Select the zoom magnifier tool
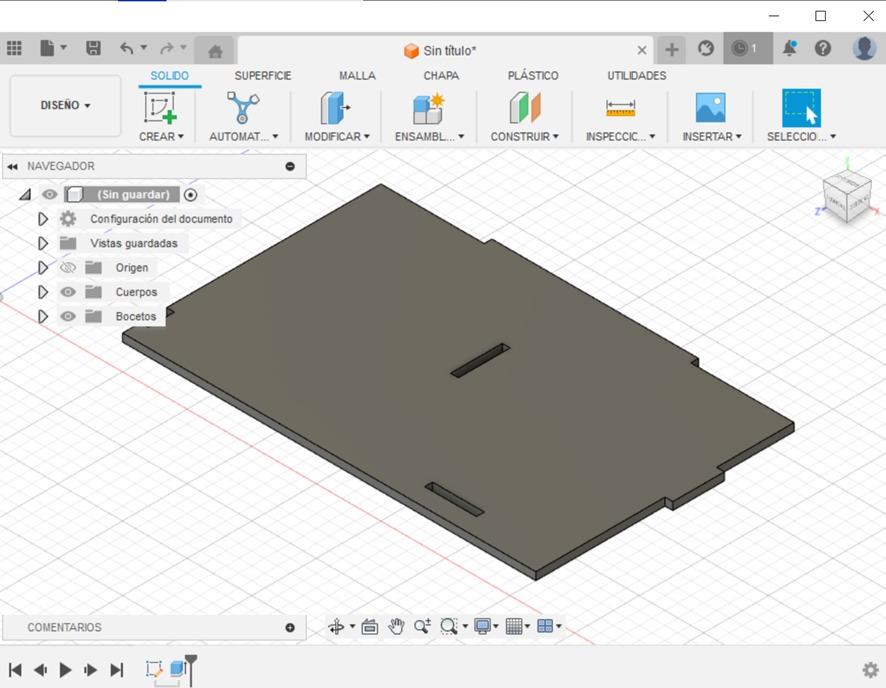This screenshot has width=886, height=688. [422, 626]
